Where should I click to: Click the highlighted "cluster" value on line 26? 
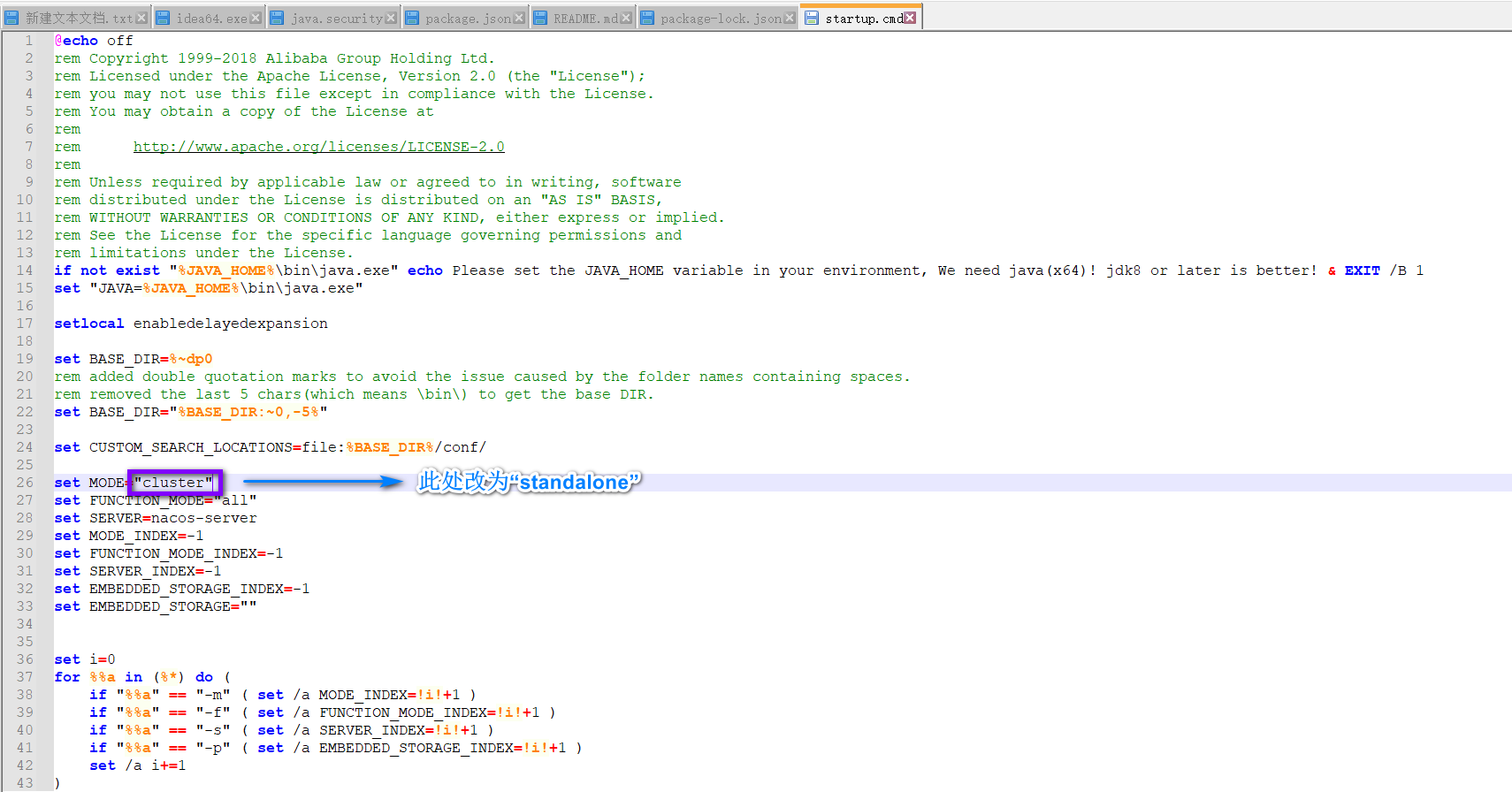coord(174,483)
